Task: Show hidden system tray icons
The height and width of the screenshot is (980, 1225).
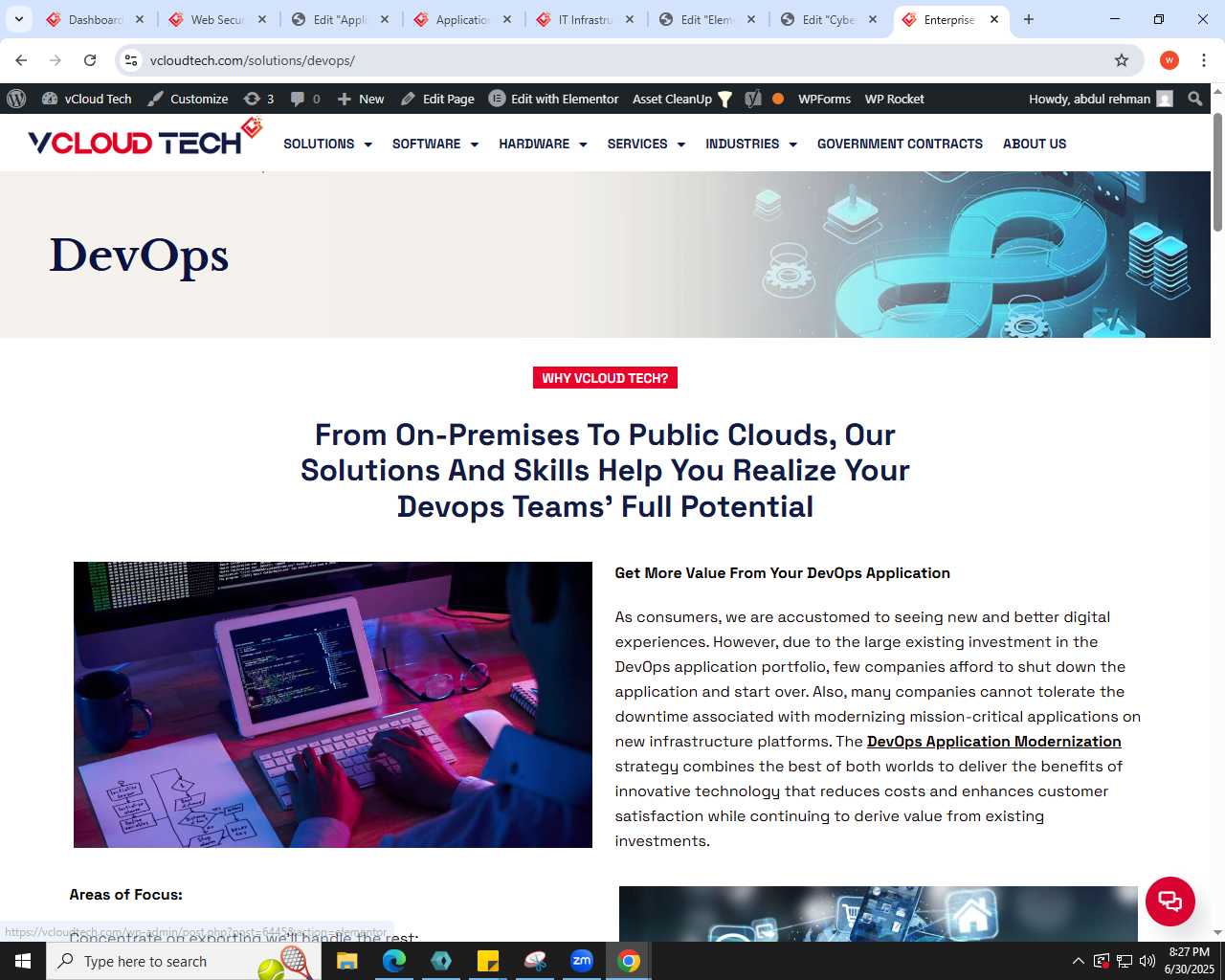Action: coord(1079,961)
